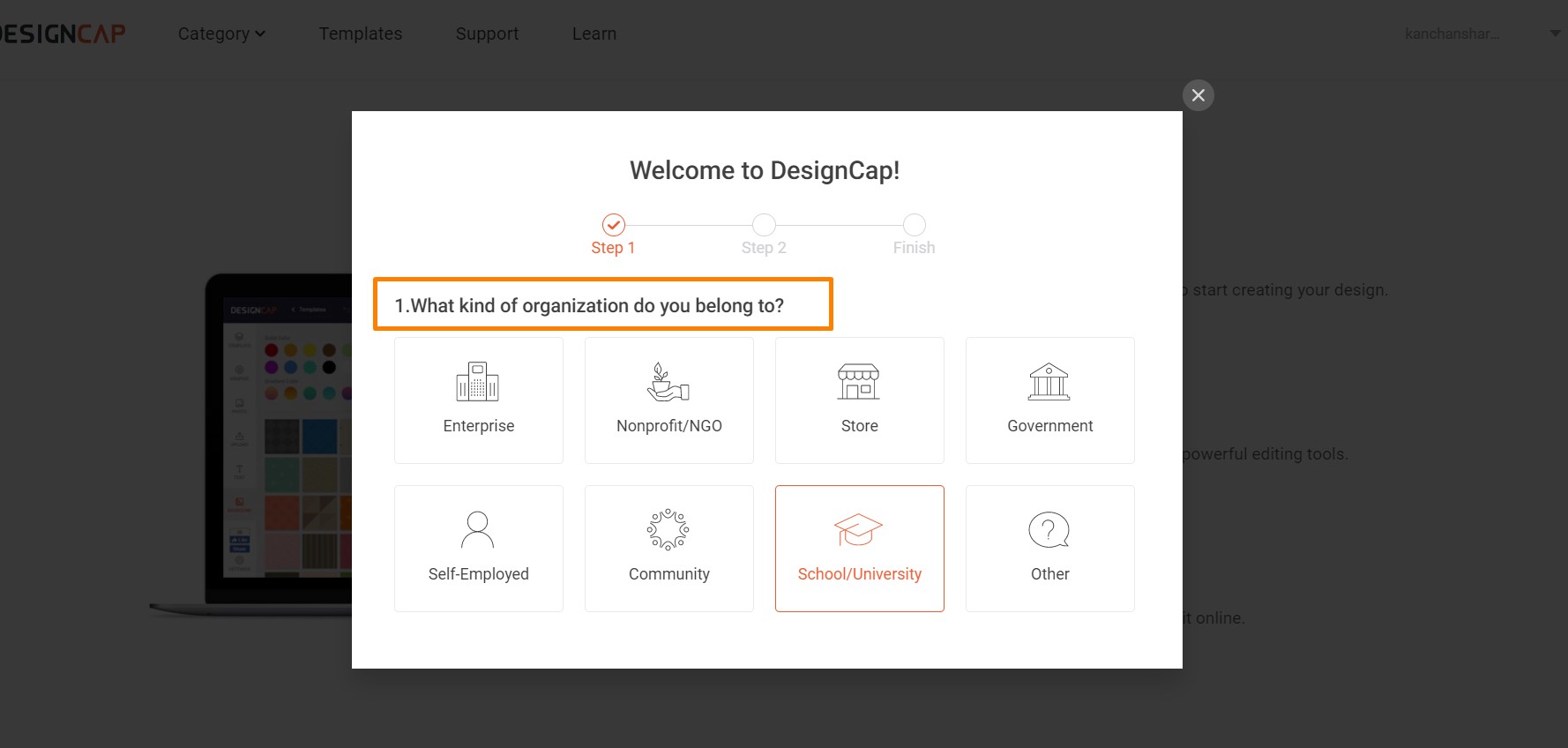Viewport: 1568px width, 748px height.
Task: Choose the School/University label
Action: (x=860, y=574)
